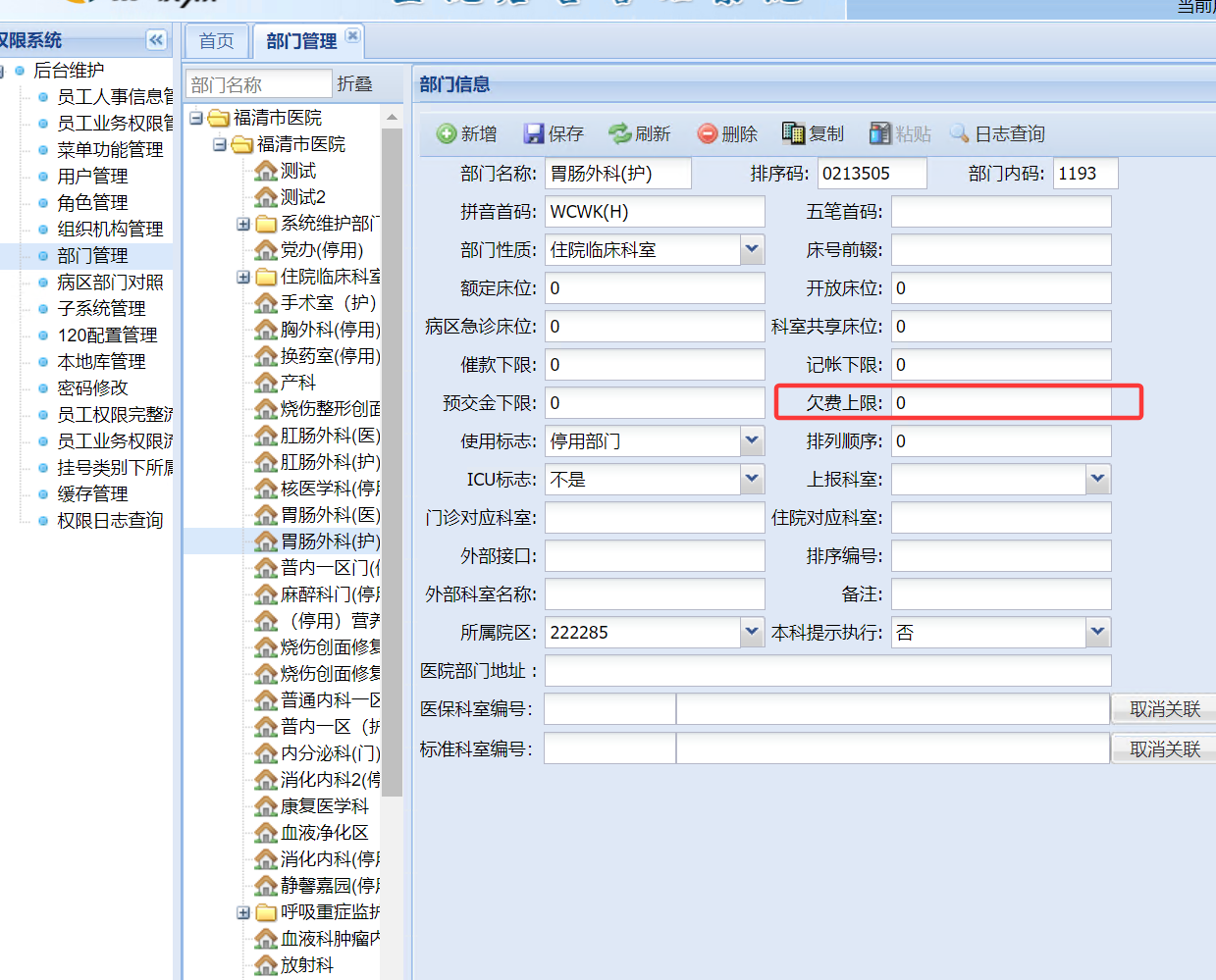Click house icon of 产科 node

[266, 383]
